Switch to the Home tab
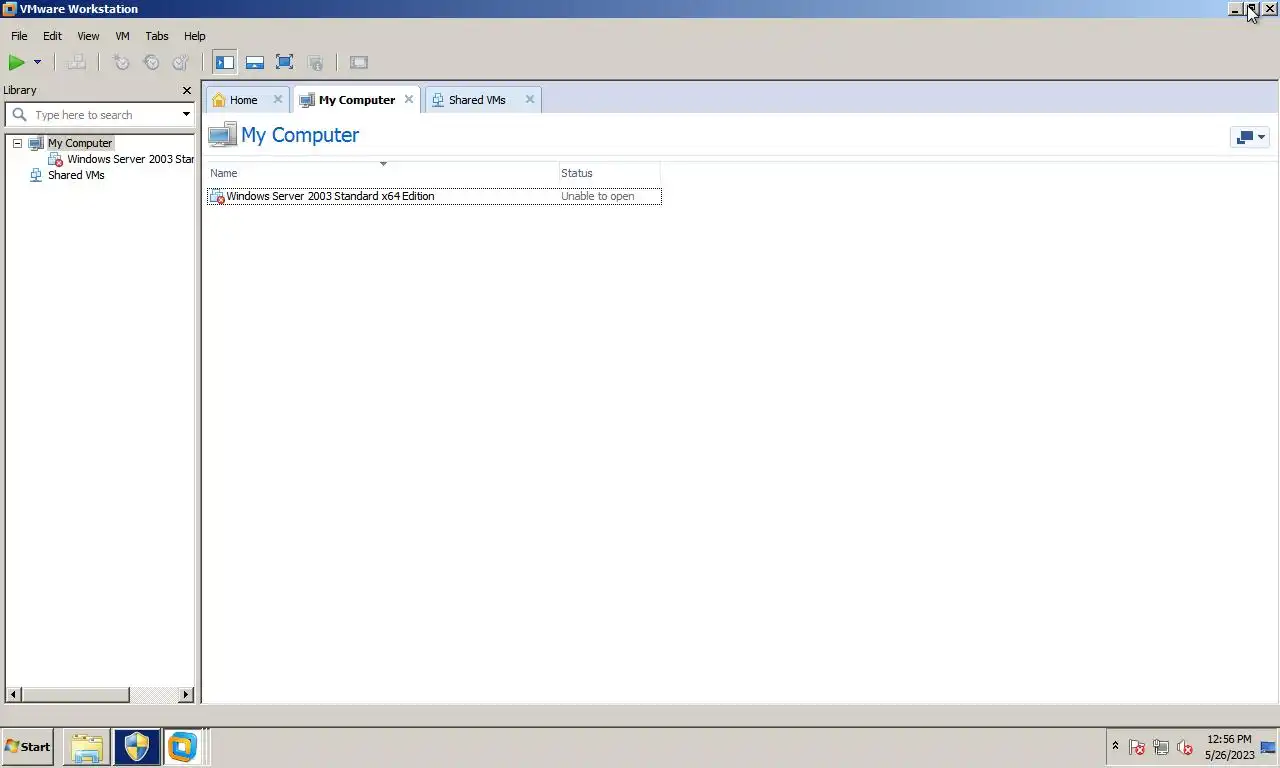Screen dimensions: 1280x768 click(x=243, y=100)
